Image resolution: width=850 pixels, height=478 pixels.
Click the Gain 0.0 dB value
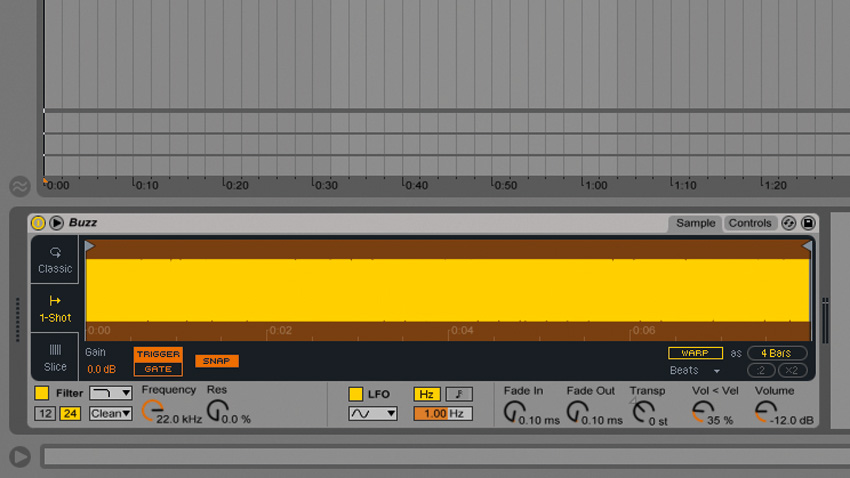101,369
